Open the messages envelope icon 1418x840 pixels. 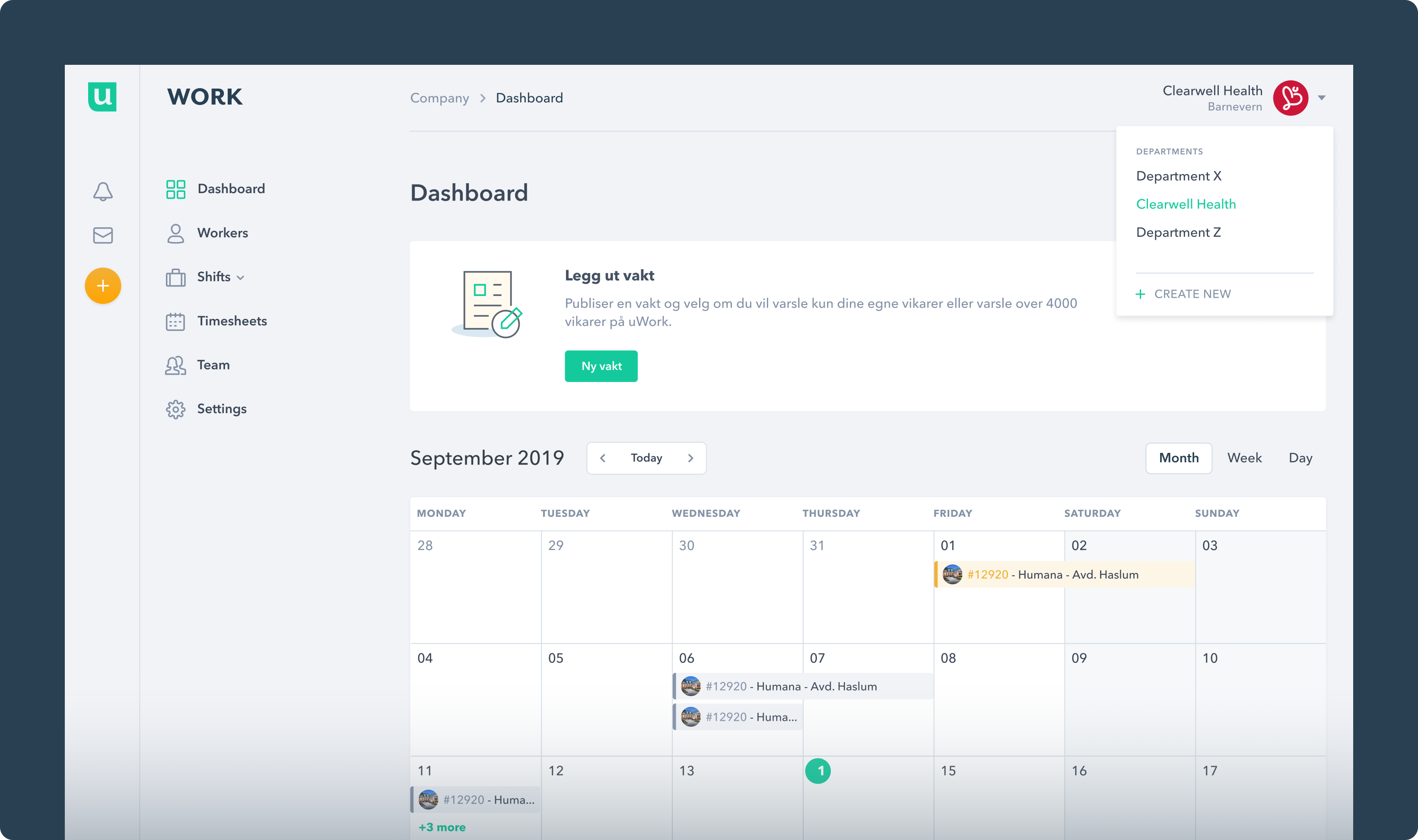[x=102, y=235]
